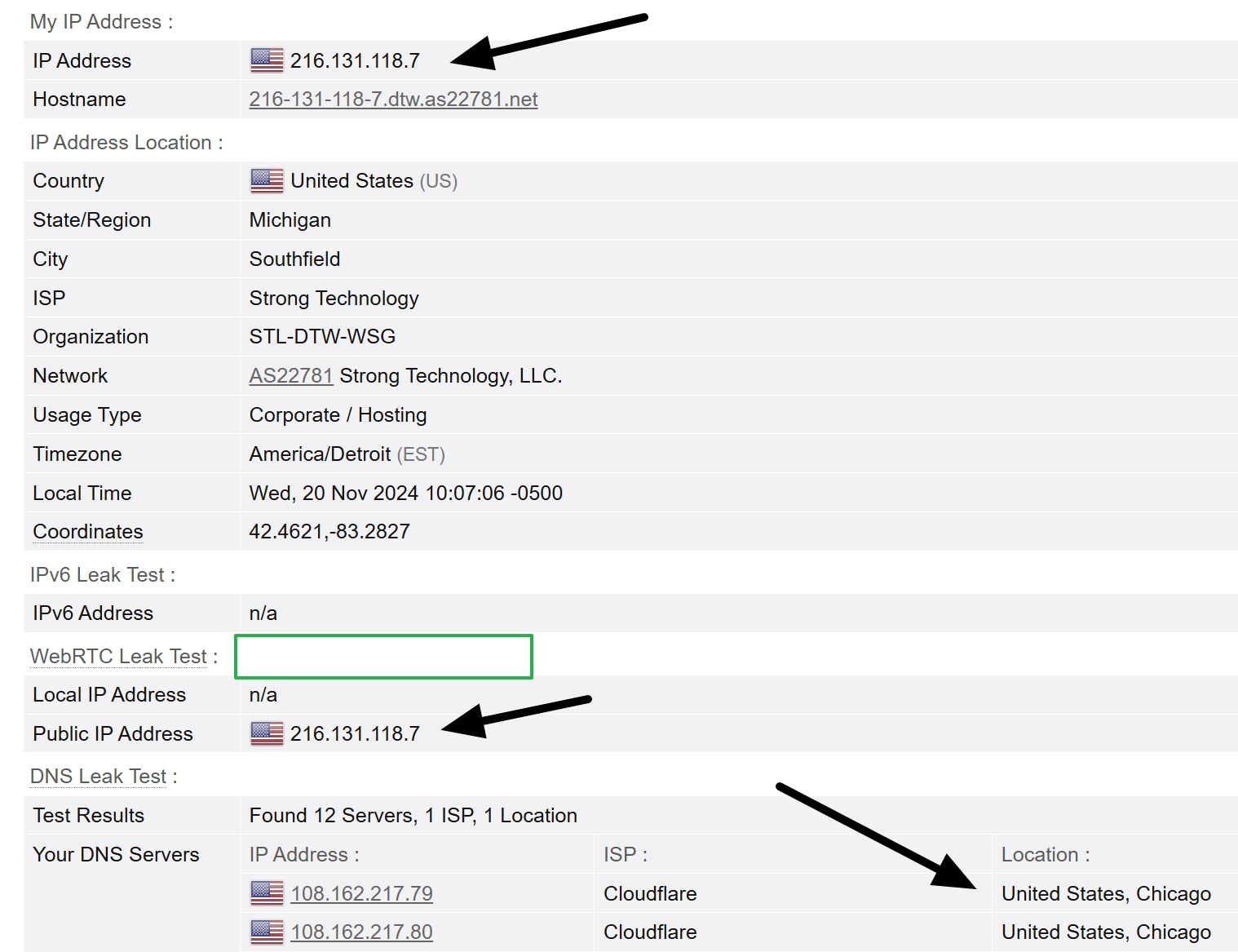Select the Local Time value for Wed 20 Nov
This screenshot has height=952, width=1238.
coord(405,493)
